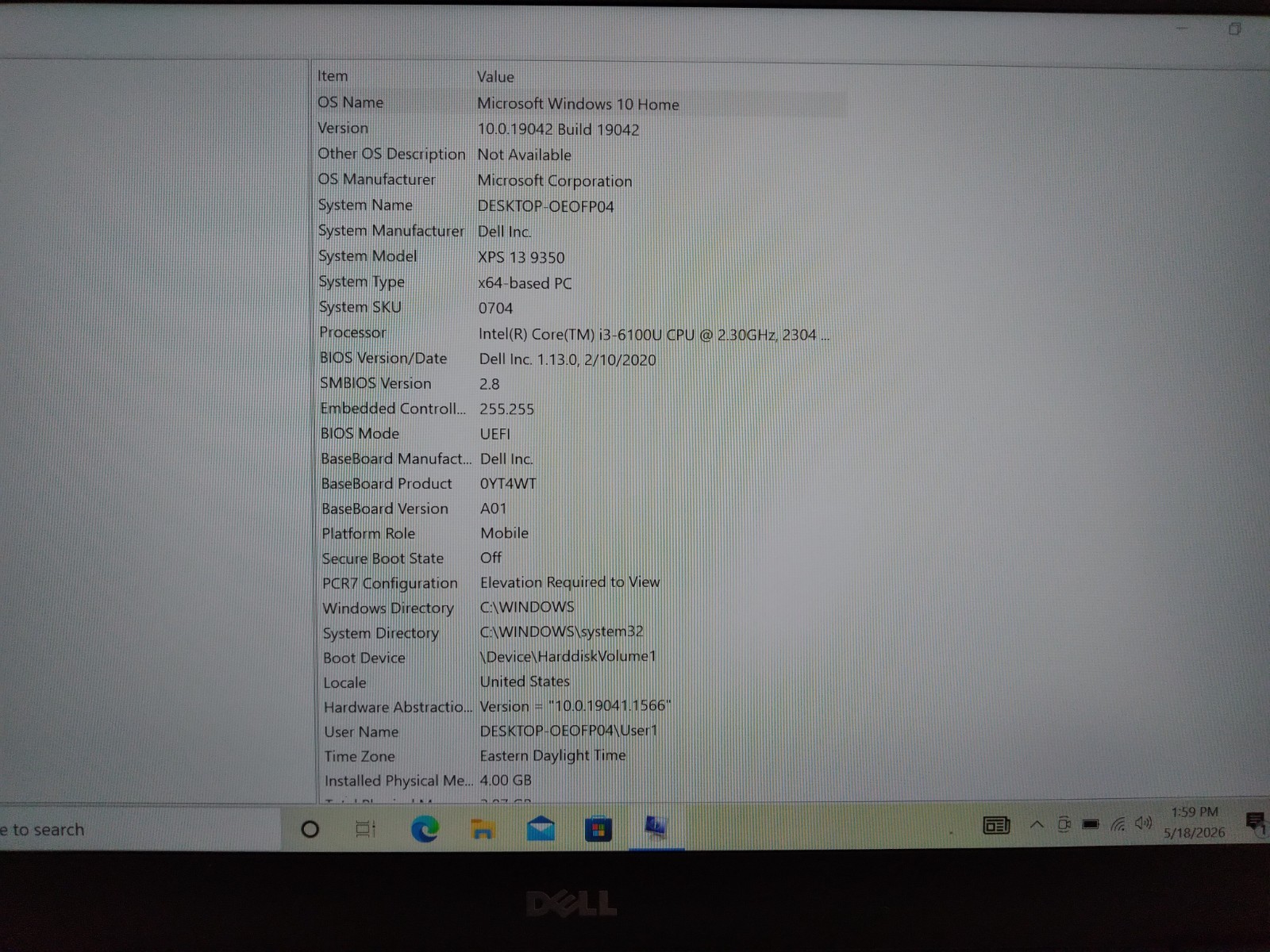1270x952 pixels.
Task: Click the value C:\WINDOWS\system32
Action: click(562, 632)
